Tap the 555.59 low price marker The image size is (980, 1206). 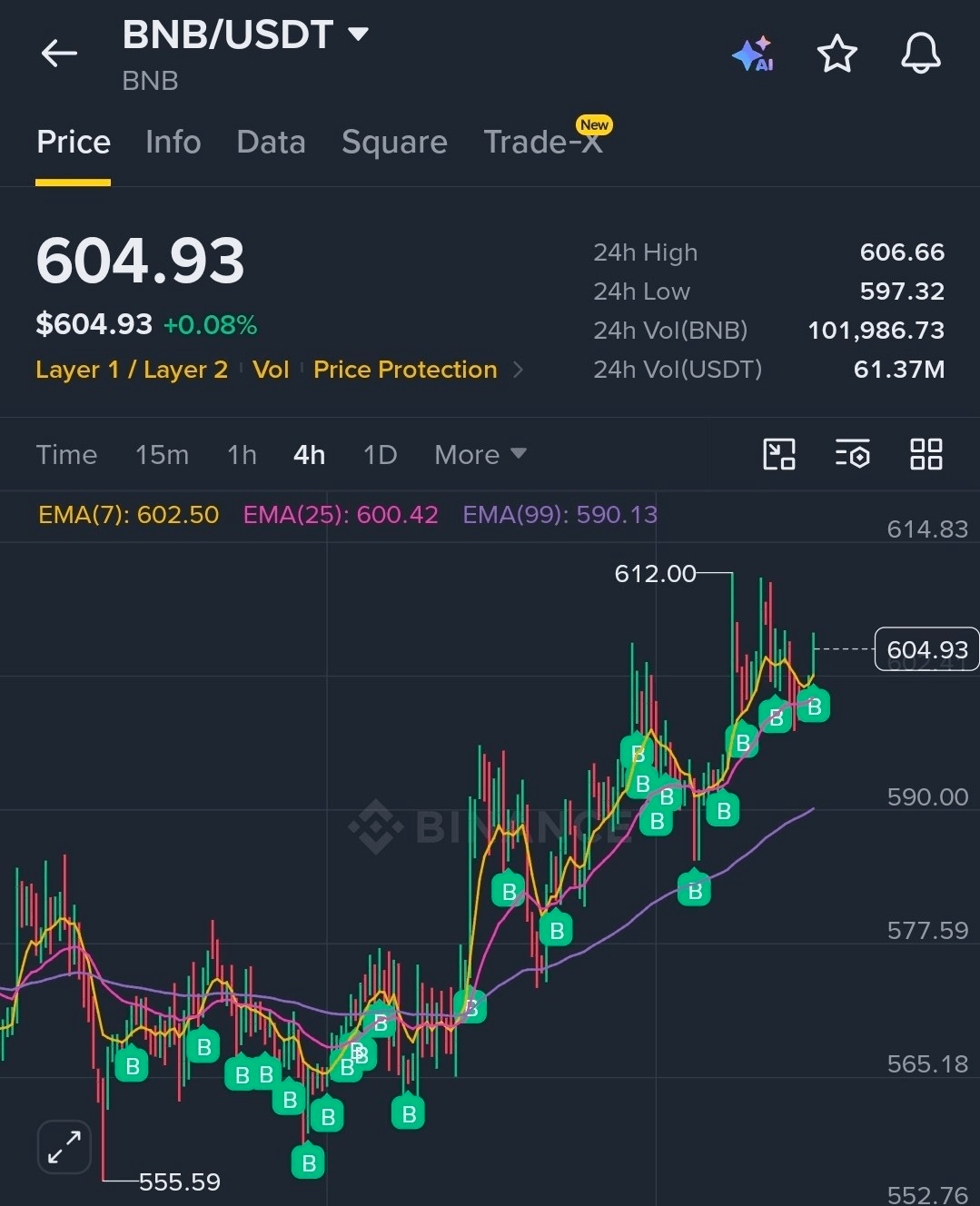[179, 1181]
